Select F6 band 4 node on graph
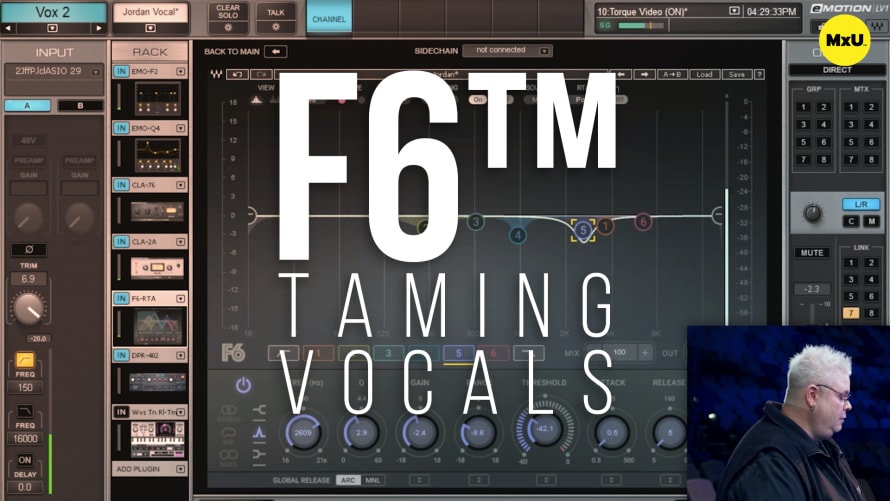Image resolution: width=890 pixels, height=501 pixels. point(517,234)
